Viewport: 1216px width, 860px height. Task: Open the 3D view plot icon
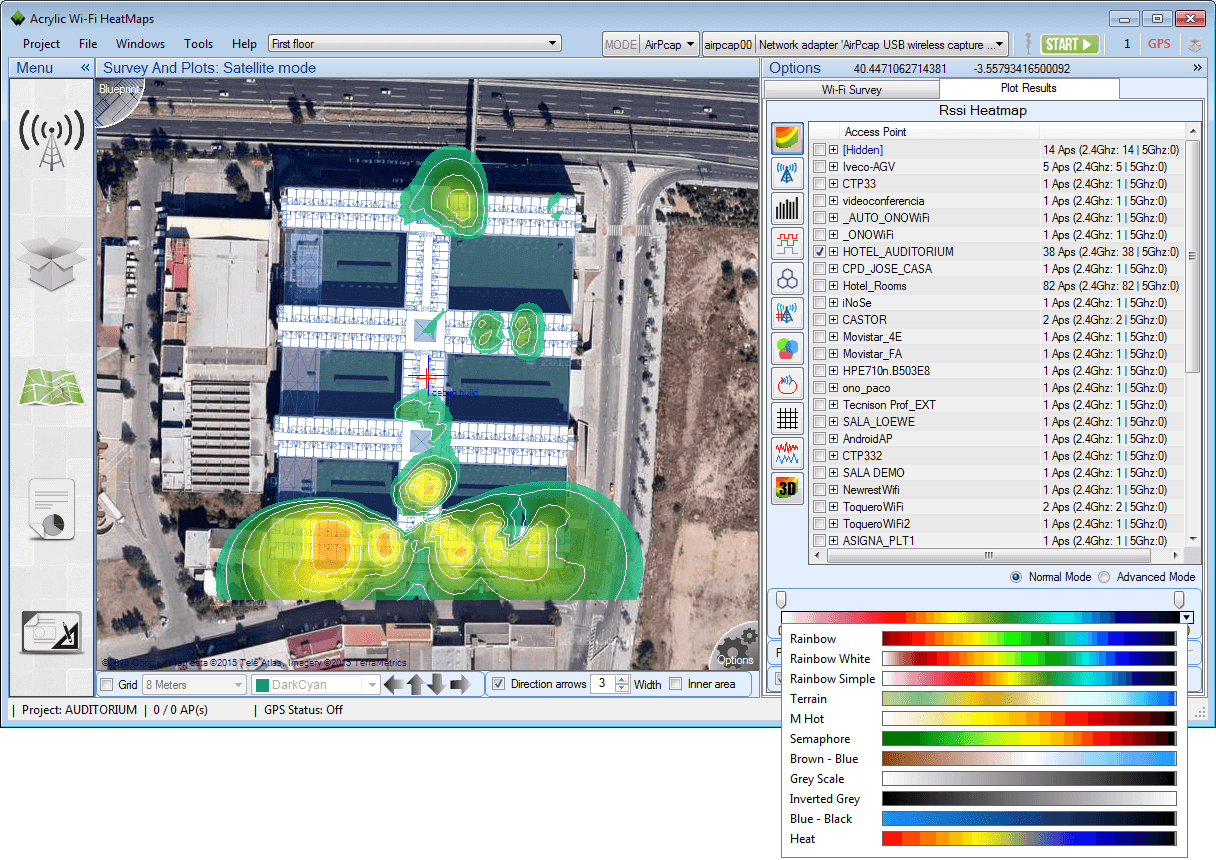788,488
